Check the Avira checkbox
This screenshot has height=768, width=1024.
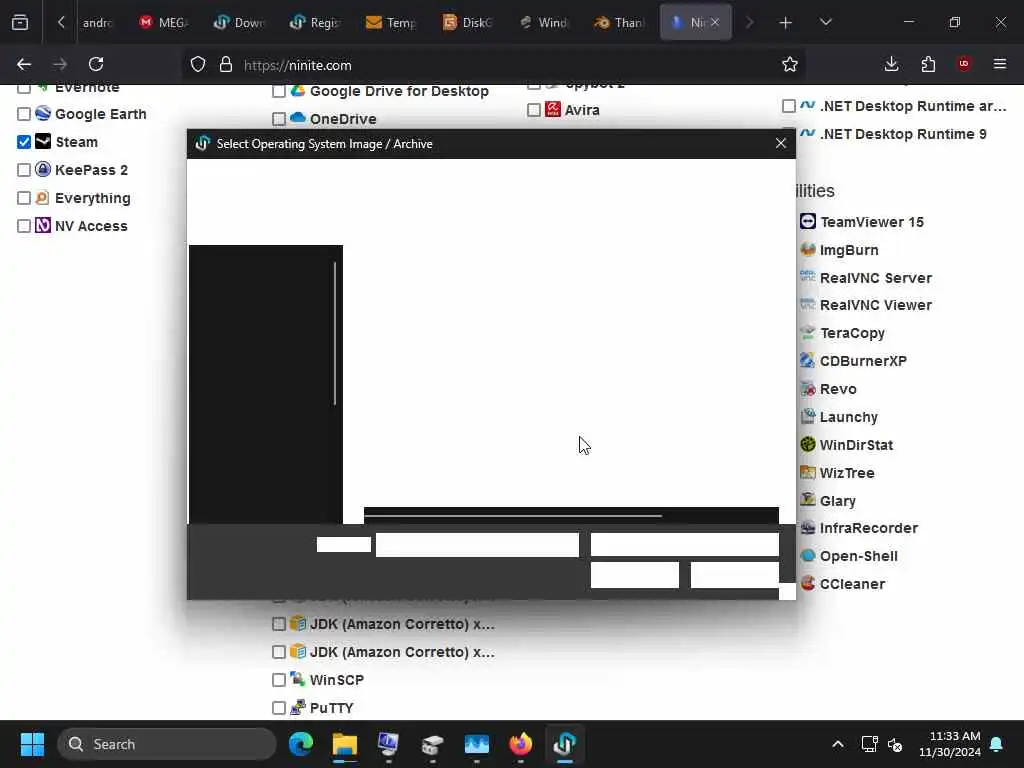[x=534, y=110]
